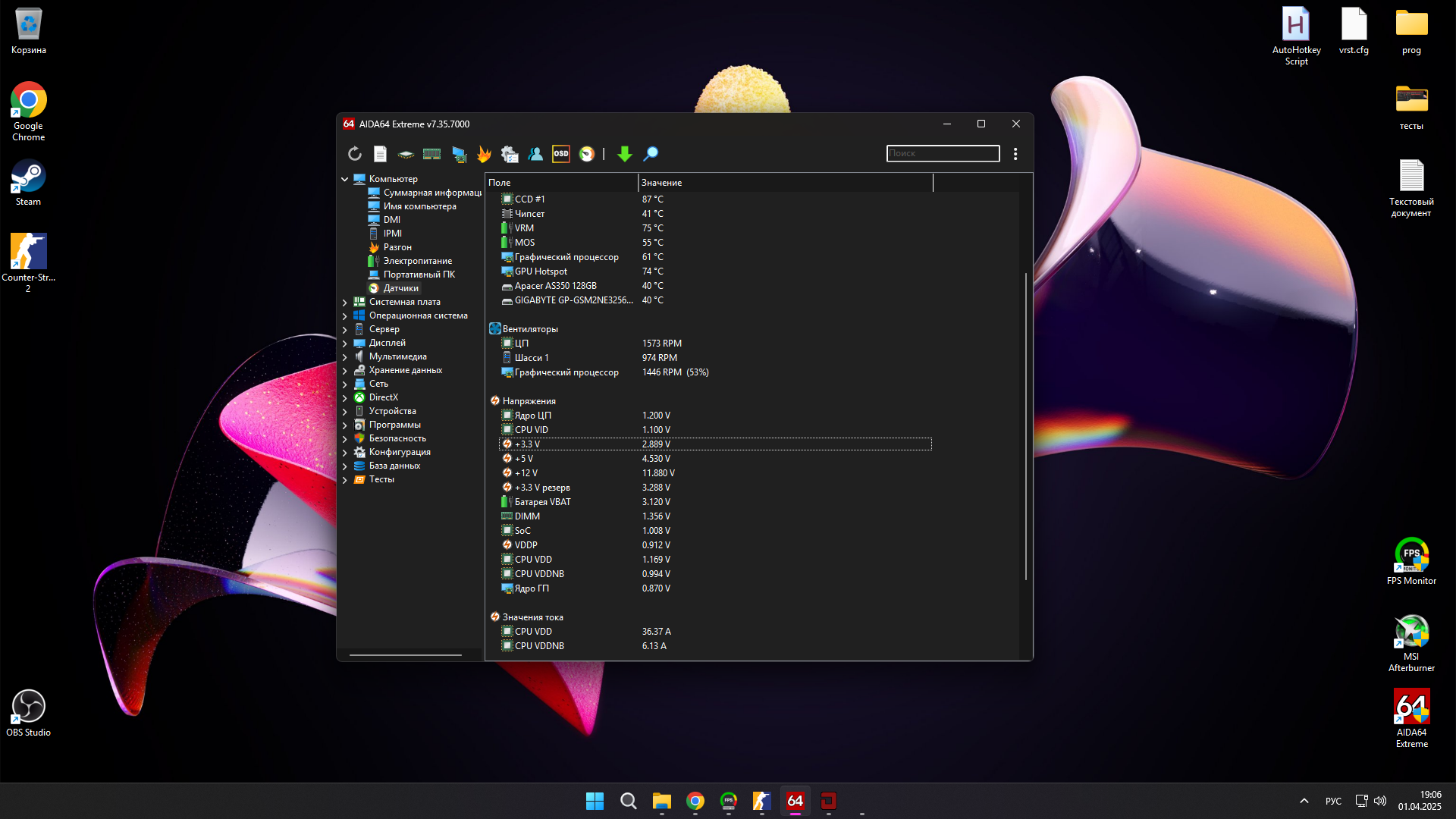Expand the DirectX tree node
The height and width of the screenshot is (819, 1456).
[344, 397]
